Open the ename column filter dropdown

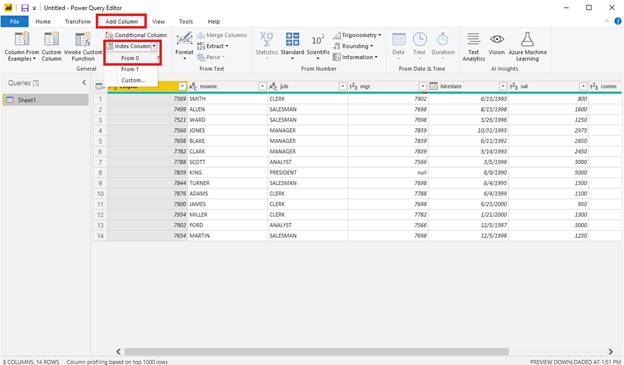262,86
